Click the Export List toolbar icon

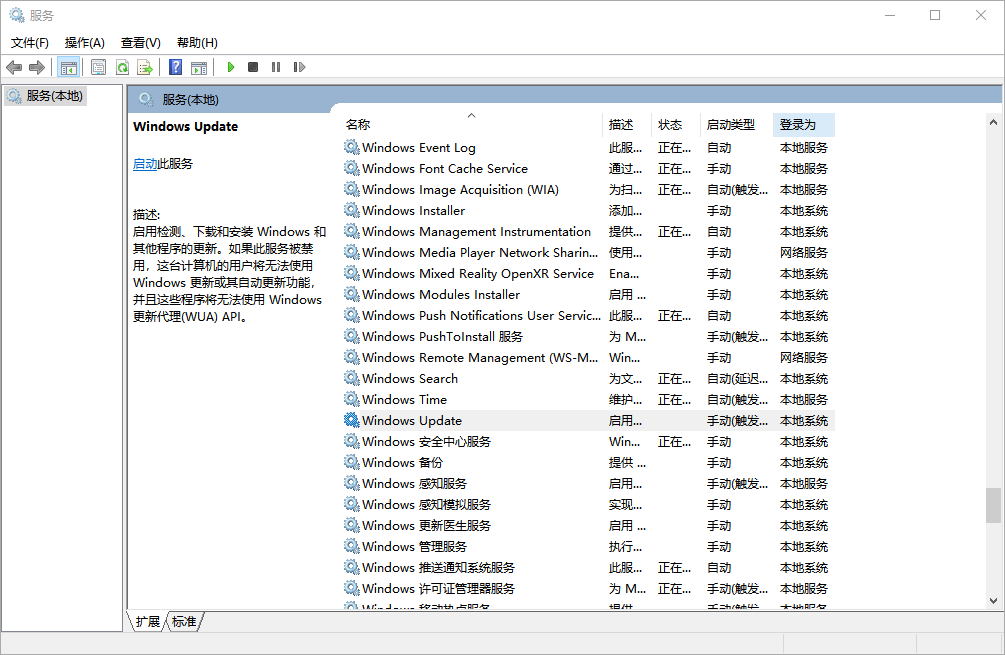[x=145, y=67]
